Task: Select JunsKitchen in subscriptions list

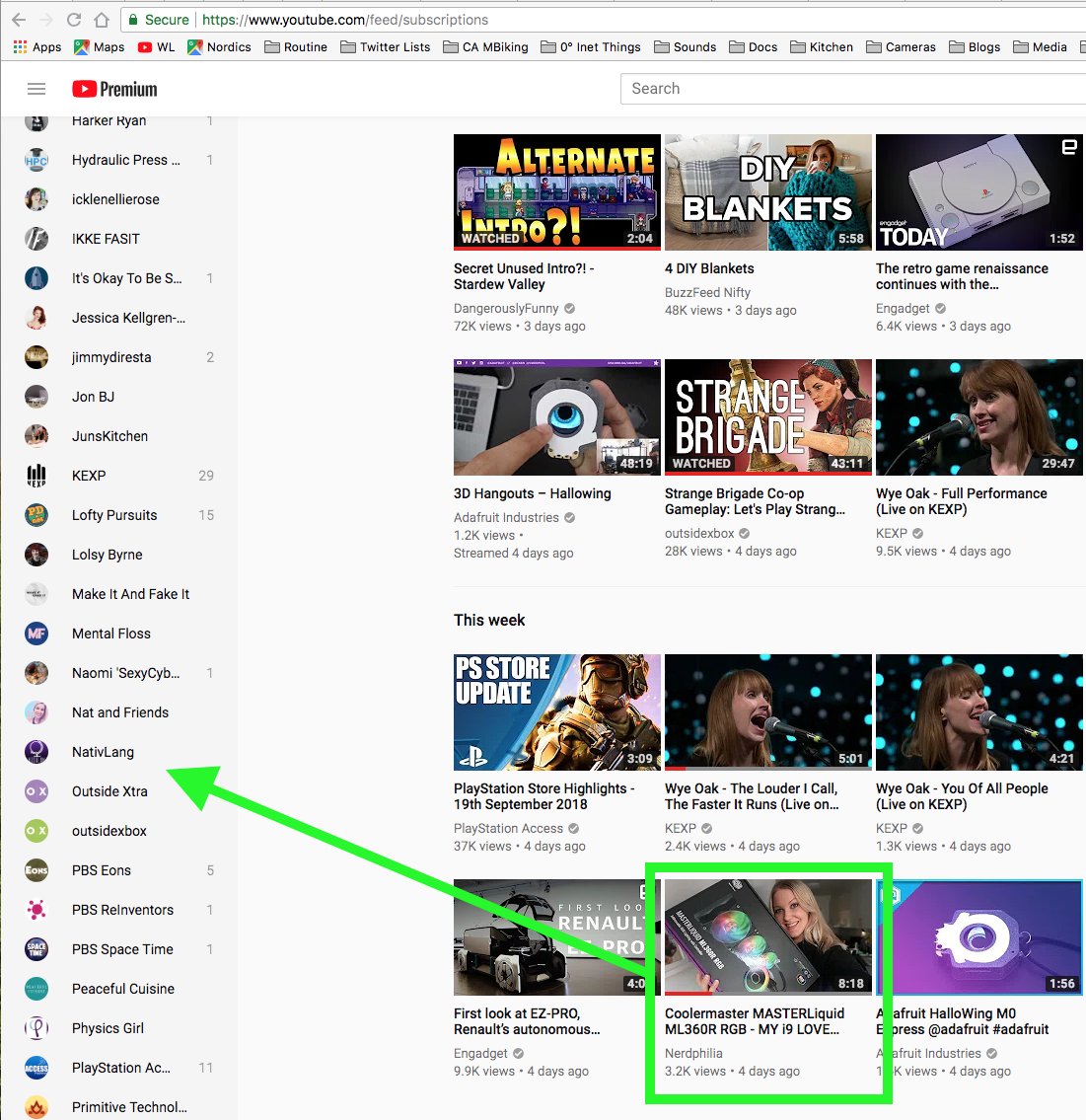Action: (x=119, y=436)
